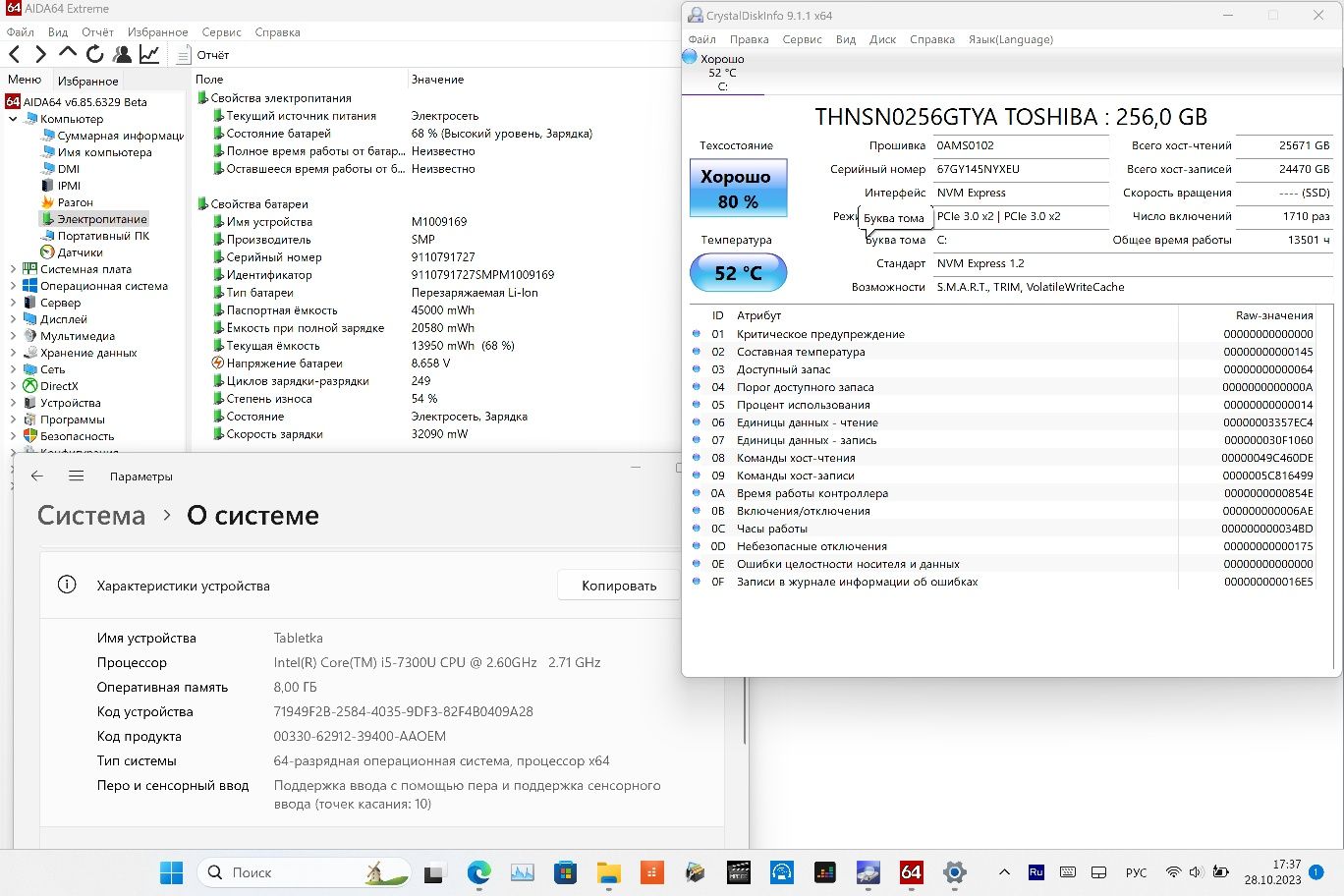1344x896 pixels.
Task: Click the Система breadcrumb link
Action: click(91, 516)
